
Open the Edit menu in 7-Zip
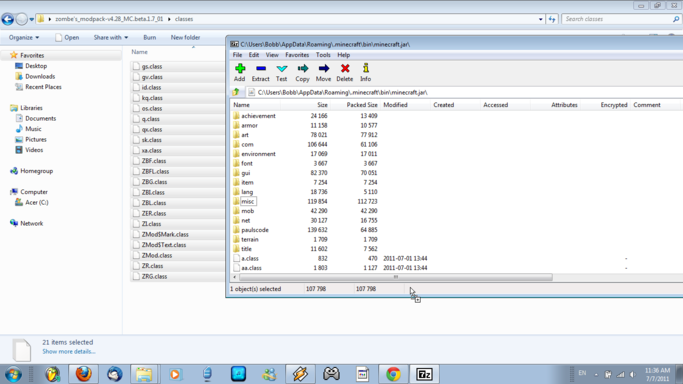pos(254,55)
